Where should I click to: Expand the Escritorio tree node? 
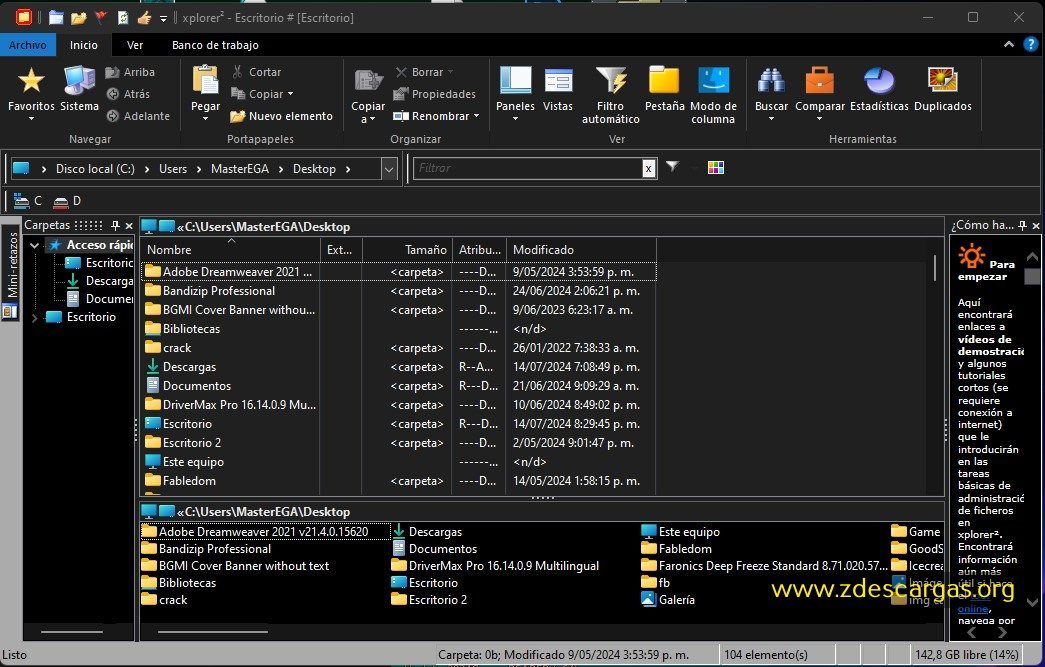[34, 318]
